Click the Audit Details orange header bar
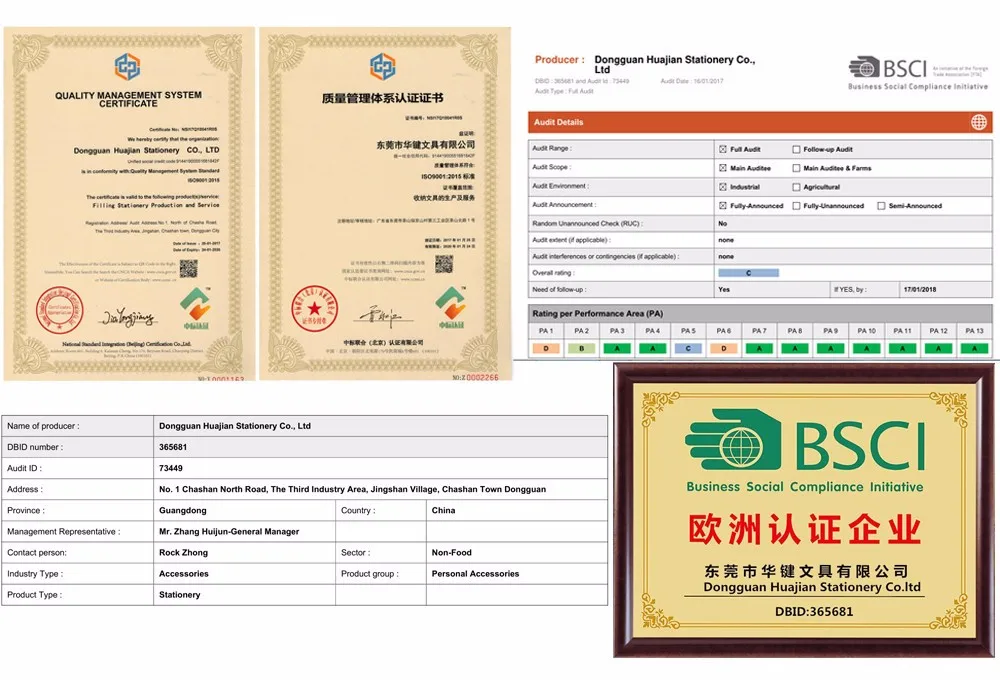This screenshot has width=1000, height=680. click(x=760, y=122)
